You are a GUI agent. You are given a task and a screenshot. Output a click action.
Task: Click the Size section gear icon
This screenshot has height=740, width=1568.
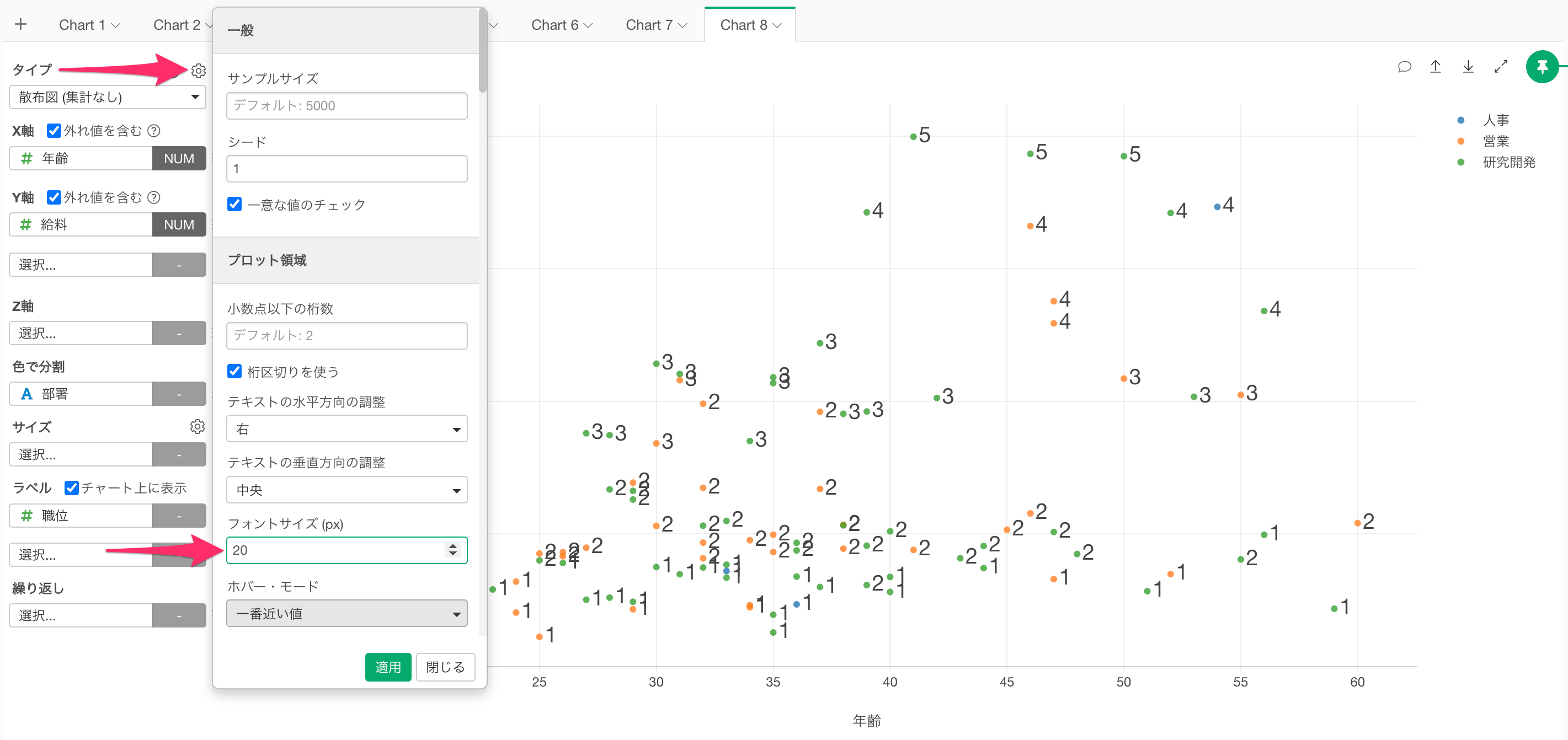(197, 426)
